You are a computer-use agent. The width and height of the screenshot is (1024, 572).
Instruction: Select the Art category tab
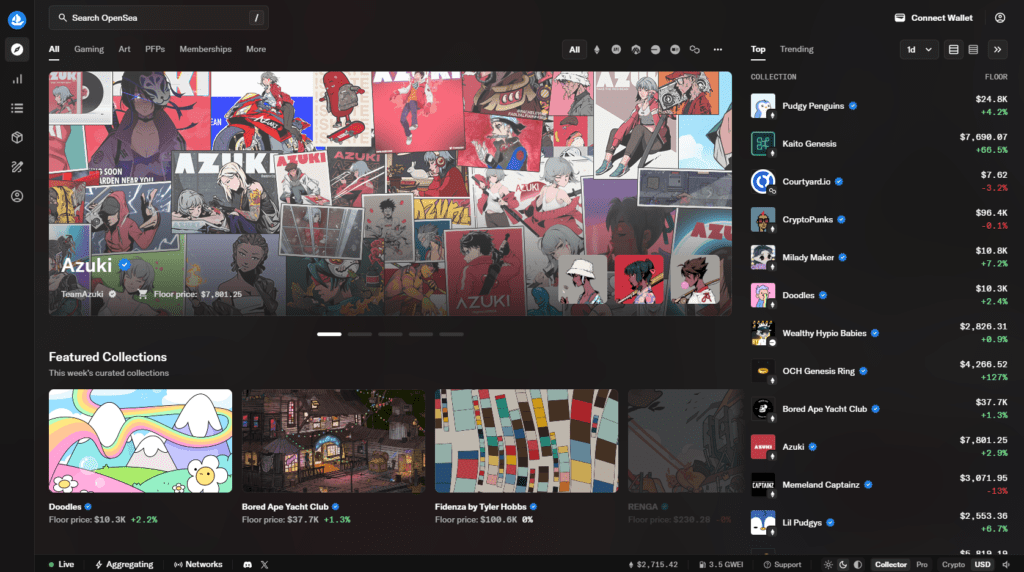124,50
